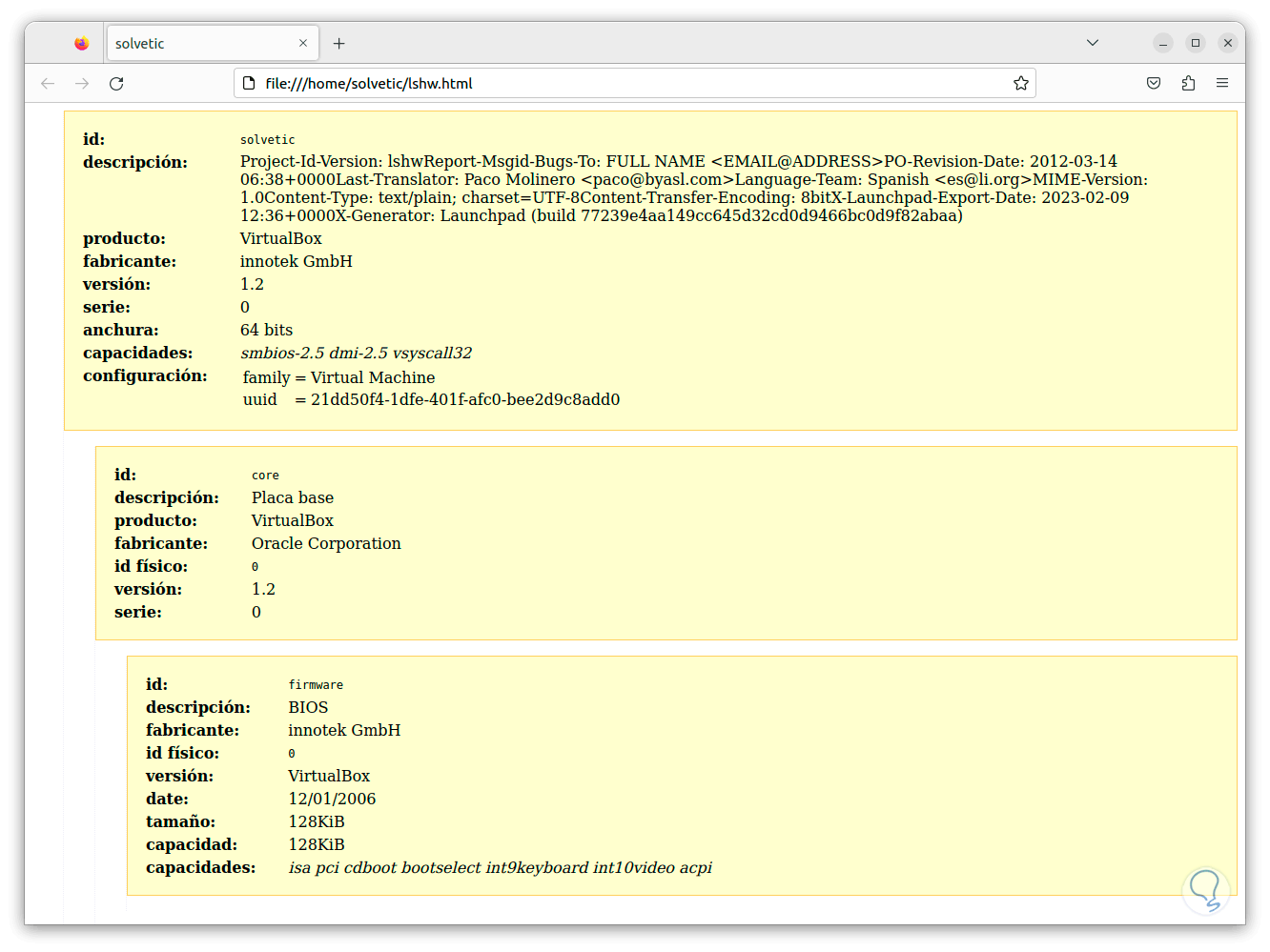Minimize the Firefox window
Image resolution: width=1270 pixels, height=952 pixels.
pyautogui.click(x=1163, y=43)
